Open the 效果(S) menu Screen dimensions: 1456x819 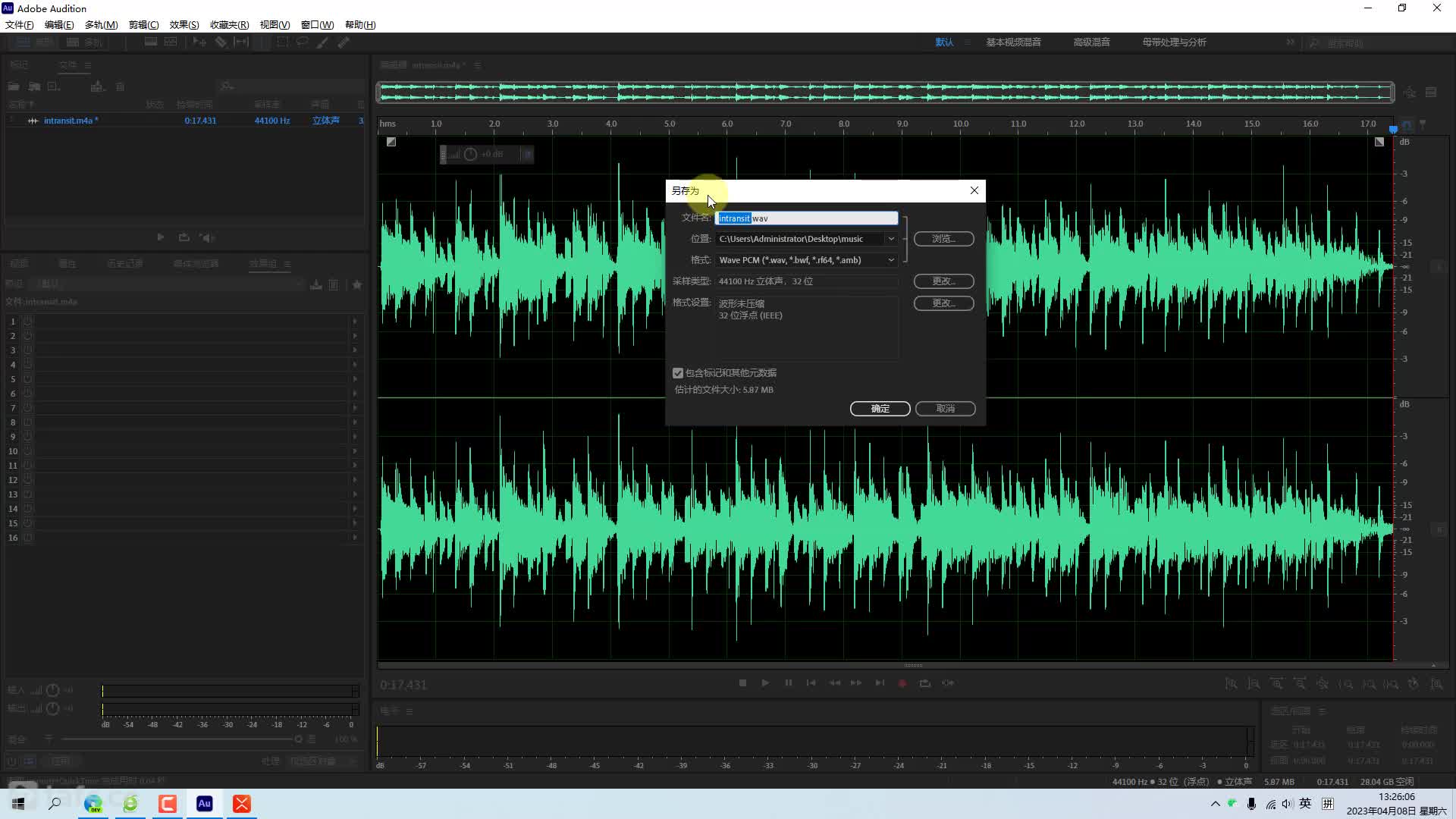[x=184, y=25]
